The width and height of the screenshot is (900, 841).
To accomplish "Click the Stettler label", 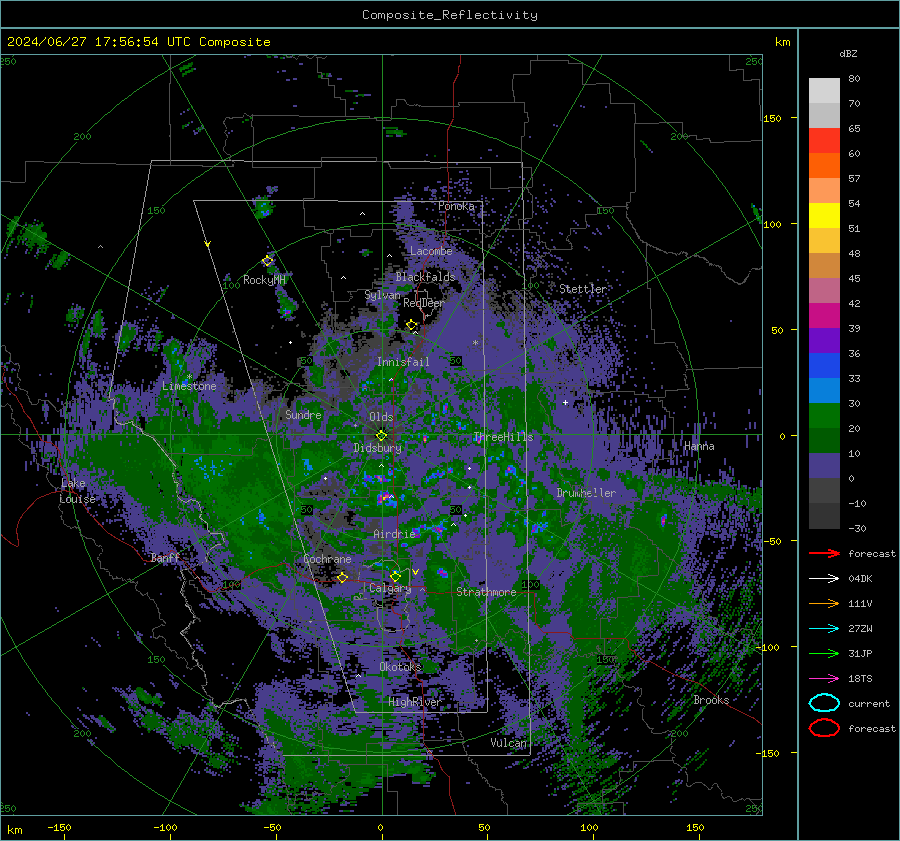I will (x=583, y=289).
